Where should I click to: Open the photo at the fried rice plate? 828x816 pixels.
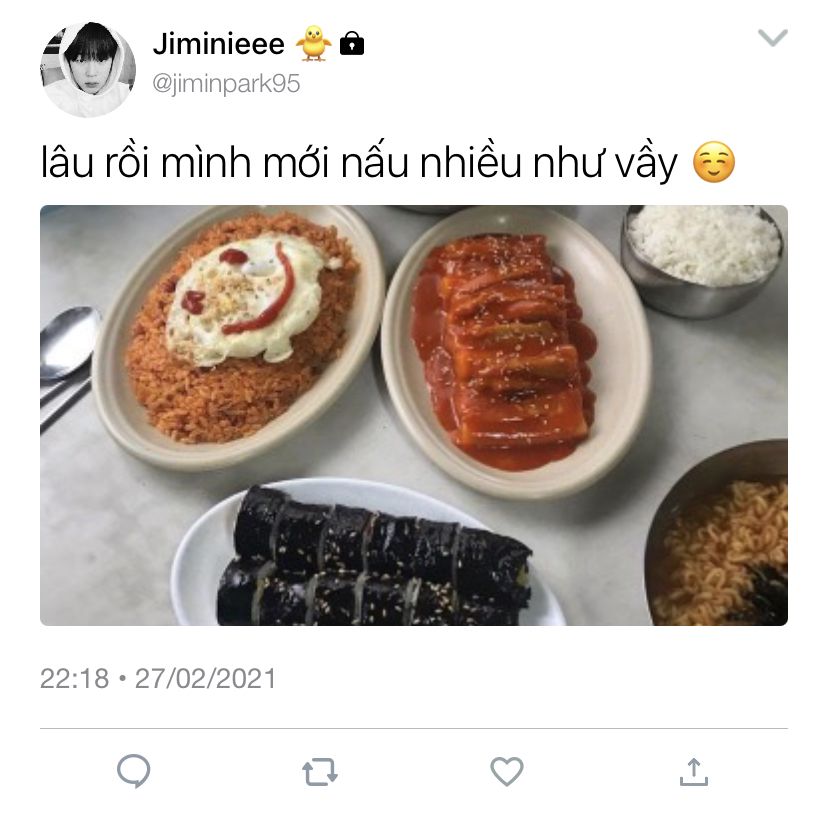[x=240, y=336]
